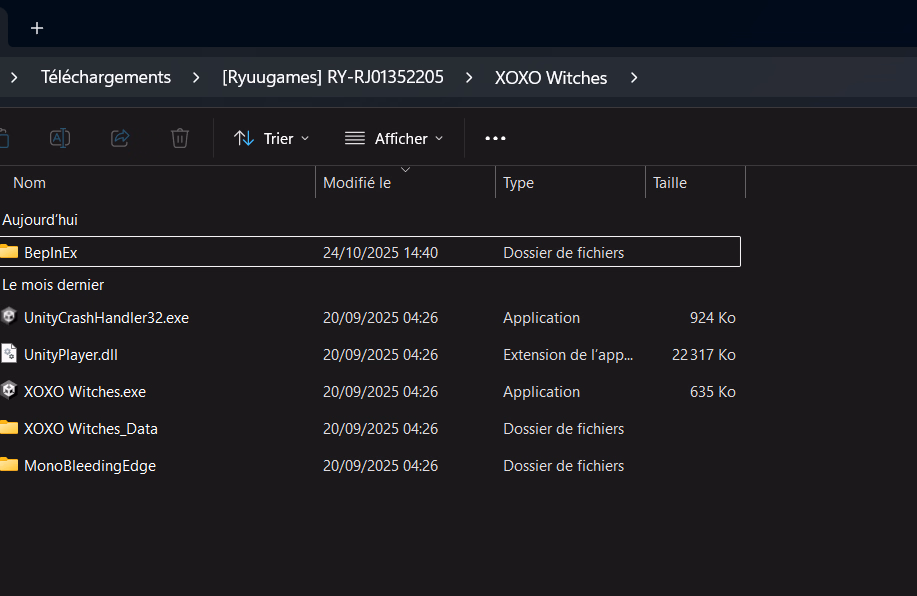917x596 pixels.
Task: Open the Afficher view dropdown
Action: pos(393,138)
